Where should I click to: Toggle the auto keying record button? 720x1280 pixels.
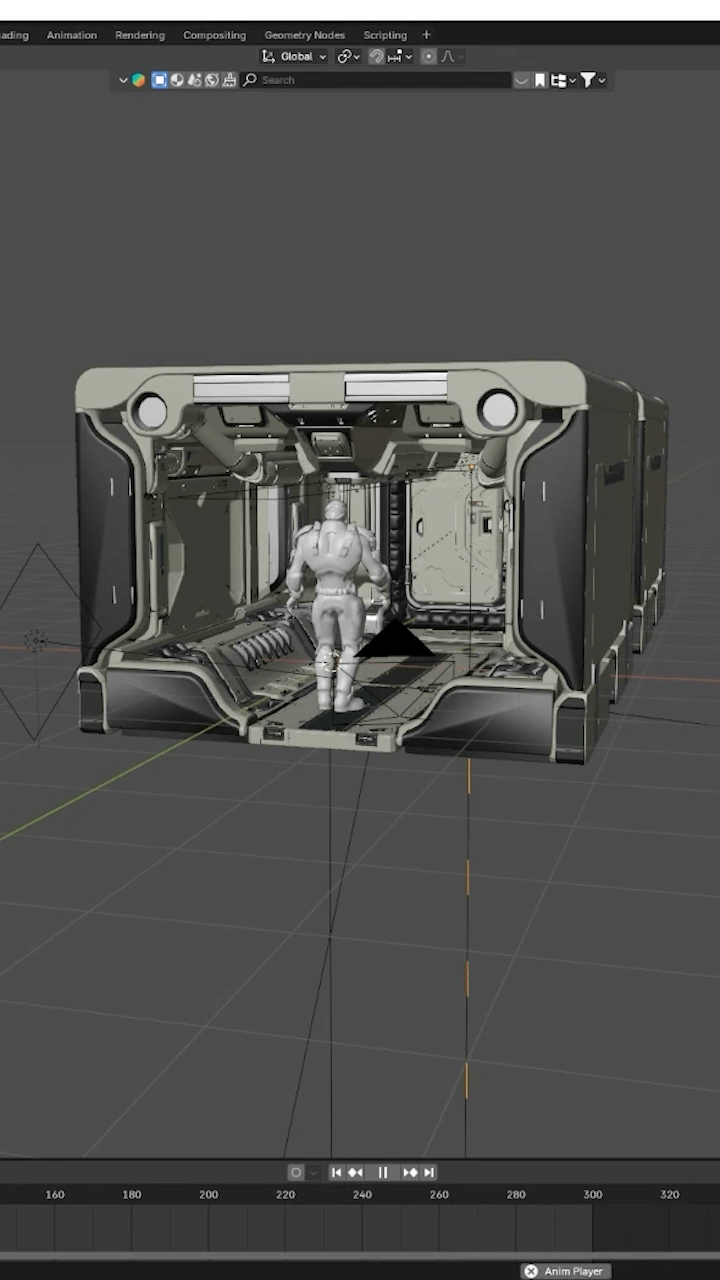296,1172
